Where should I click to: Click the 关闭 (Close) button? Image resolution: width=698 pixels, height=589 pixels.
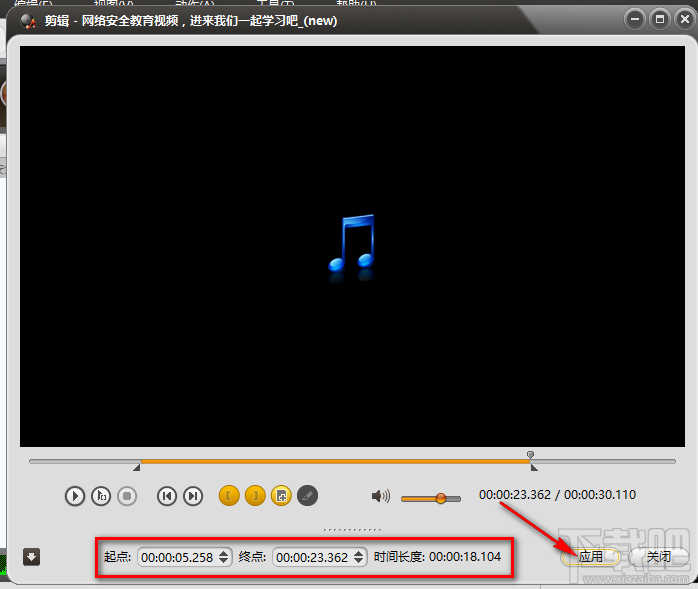click(658, 557)
